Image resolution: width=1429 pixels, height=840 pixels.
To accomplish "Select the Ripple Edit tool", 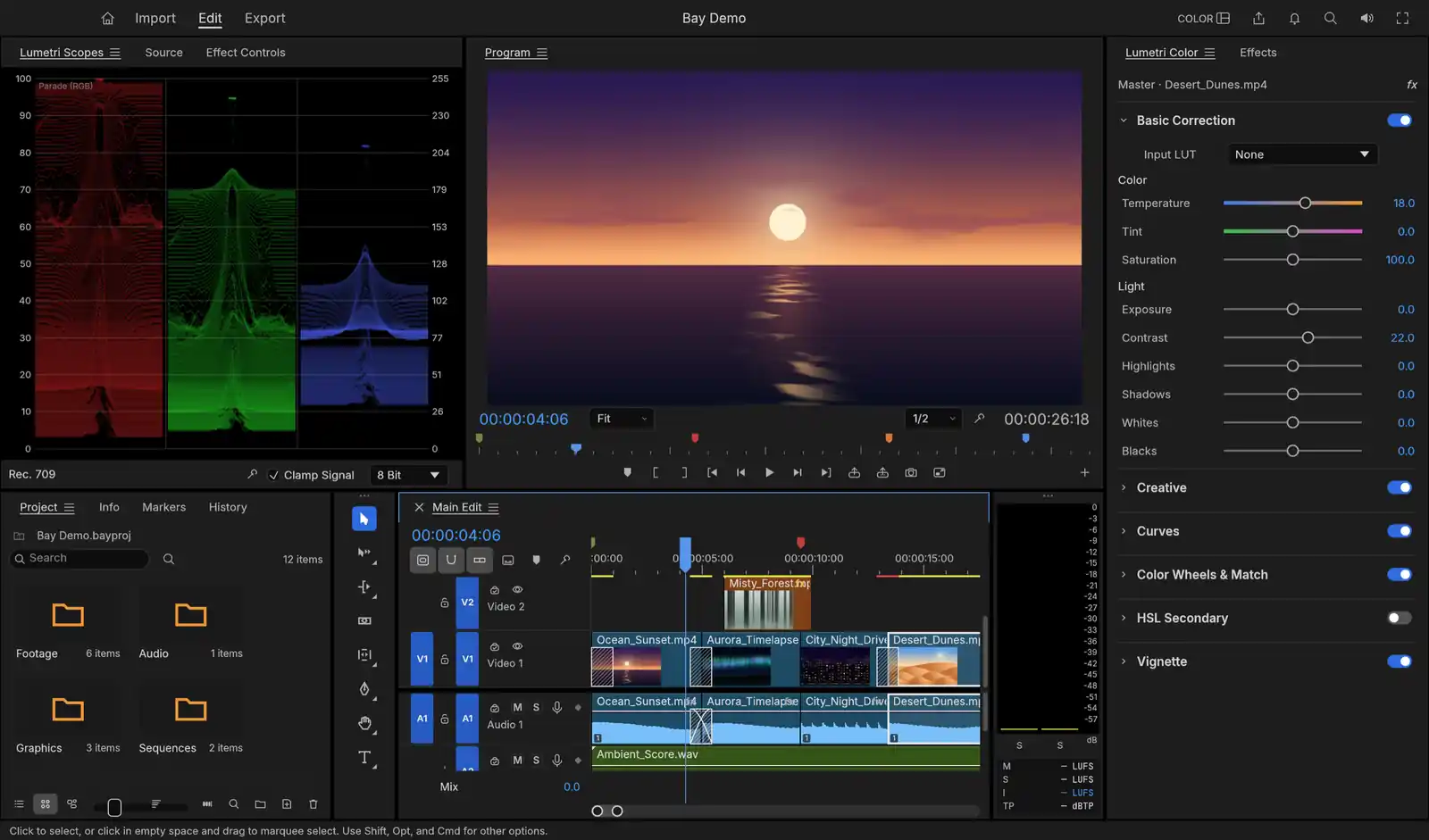I will click(364, 586).
